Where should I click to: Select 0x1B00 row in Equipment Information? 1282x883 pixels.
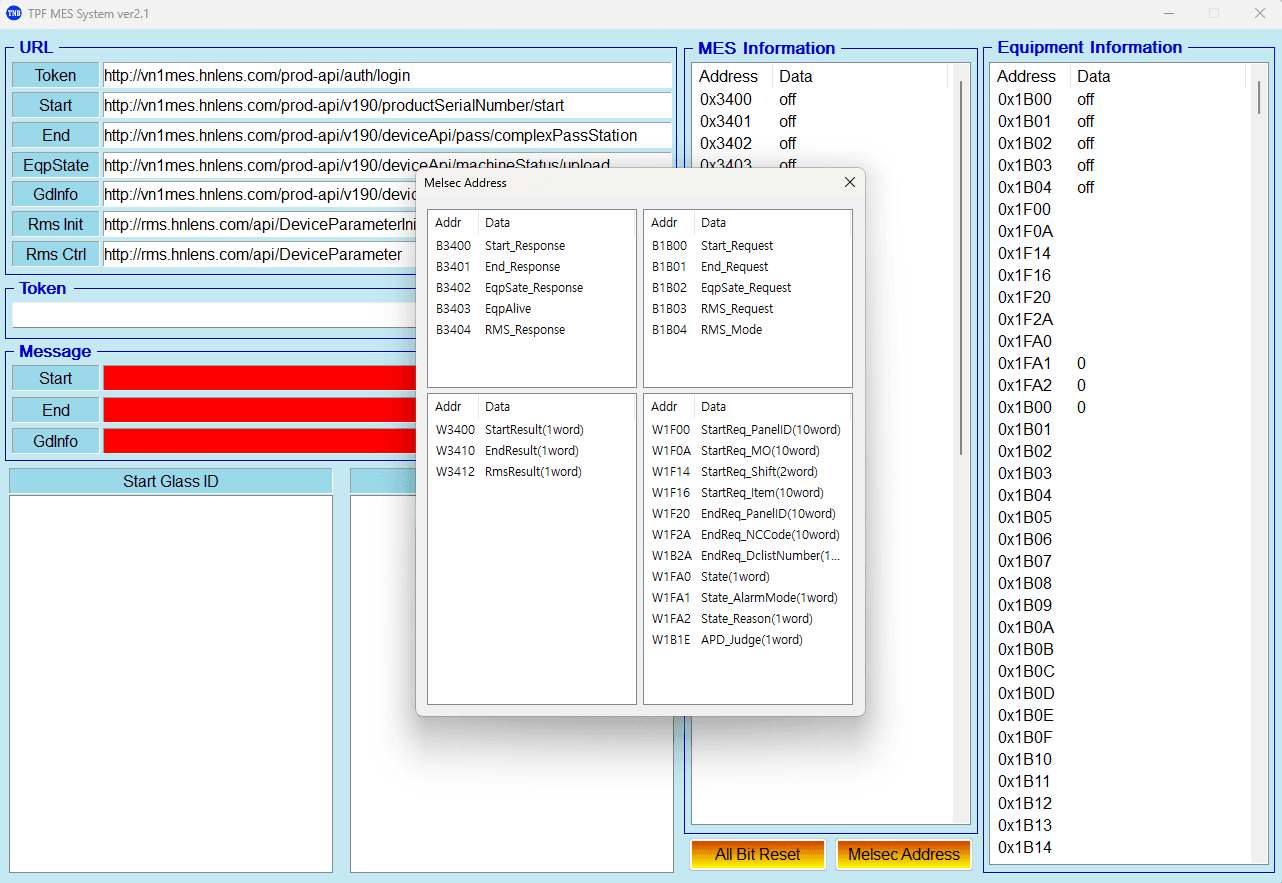click(x=1025, y=99)
